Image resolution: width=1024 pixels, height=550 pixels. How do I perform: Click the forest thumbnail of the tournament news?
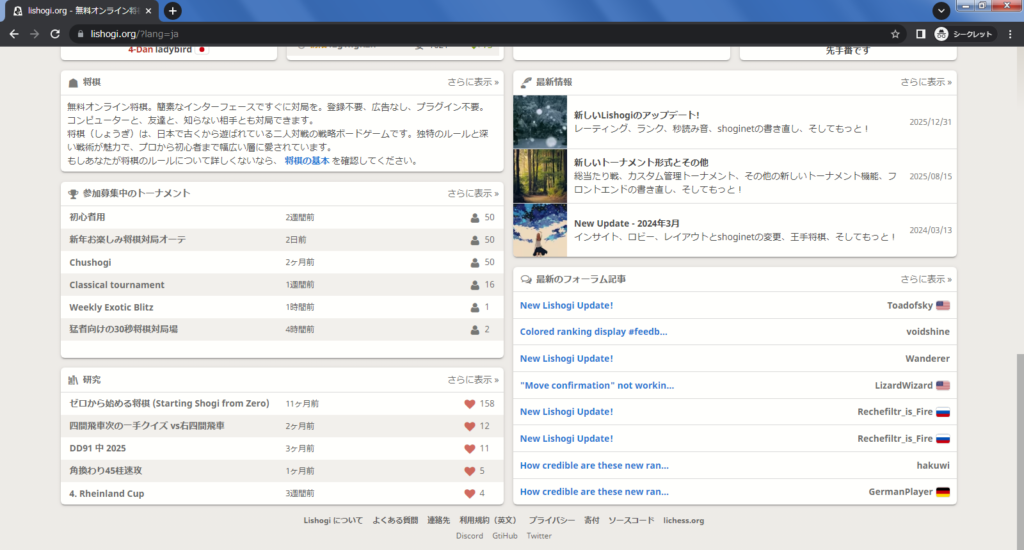pyautogui.click(x=540, y=176)
